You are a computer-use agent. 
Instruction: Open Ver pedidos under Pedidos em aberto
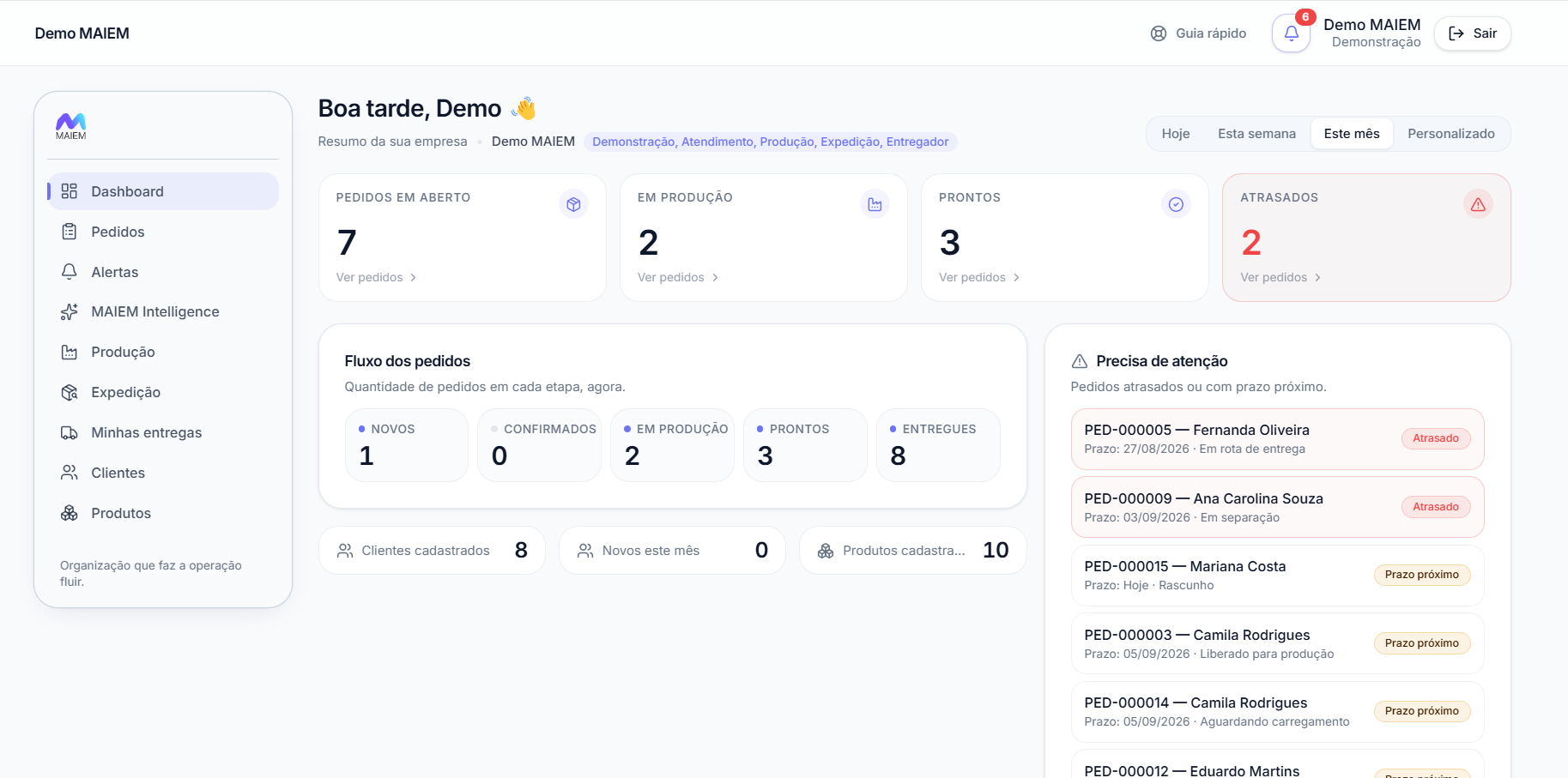(x=376, y=277)
